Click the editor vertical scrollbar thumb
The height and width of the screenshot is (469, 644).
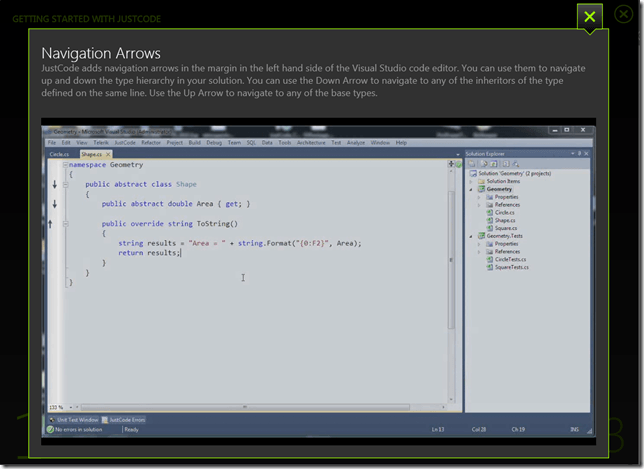451,260
